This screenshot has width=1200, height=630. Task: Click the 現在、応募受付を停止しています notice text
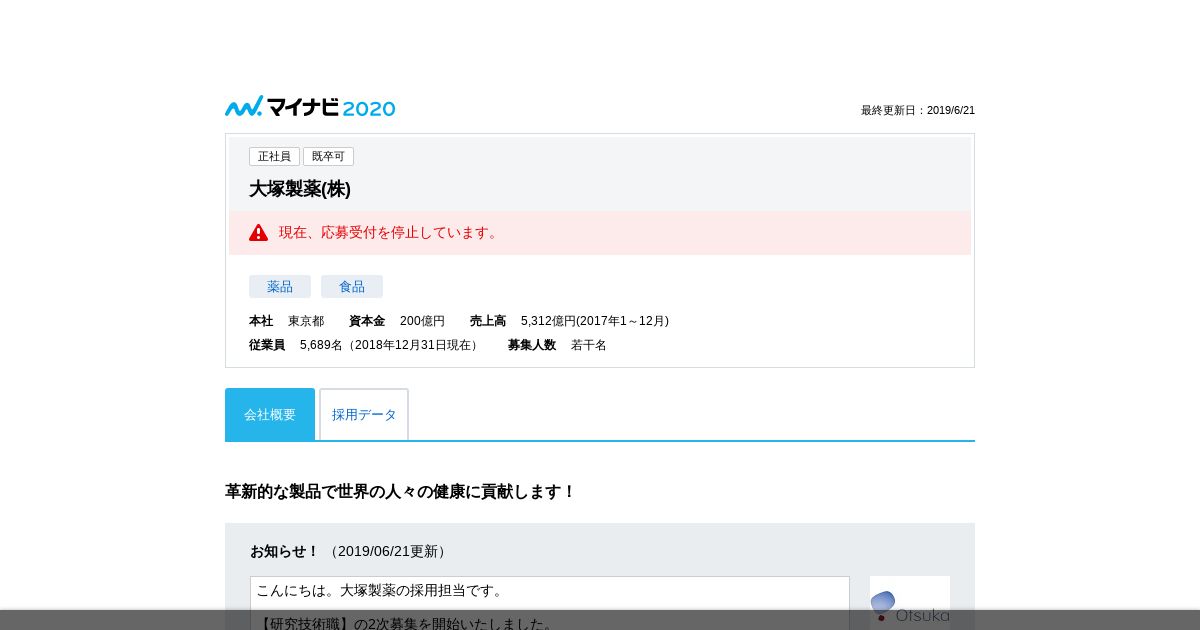click(x=390, y=233)
